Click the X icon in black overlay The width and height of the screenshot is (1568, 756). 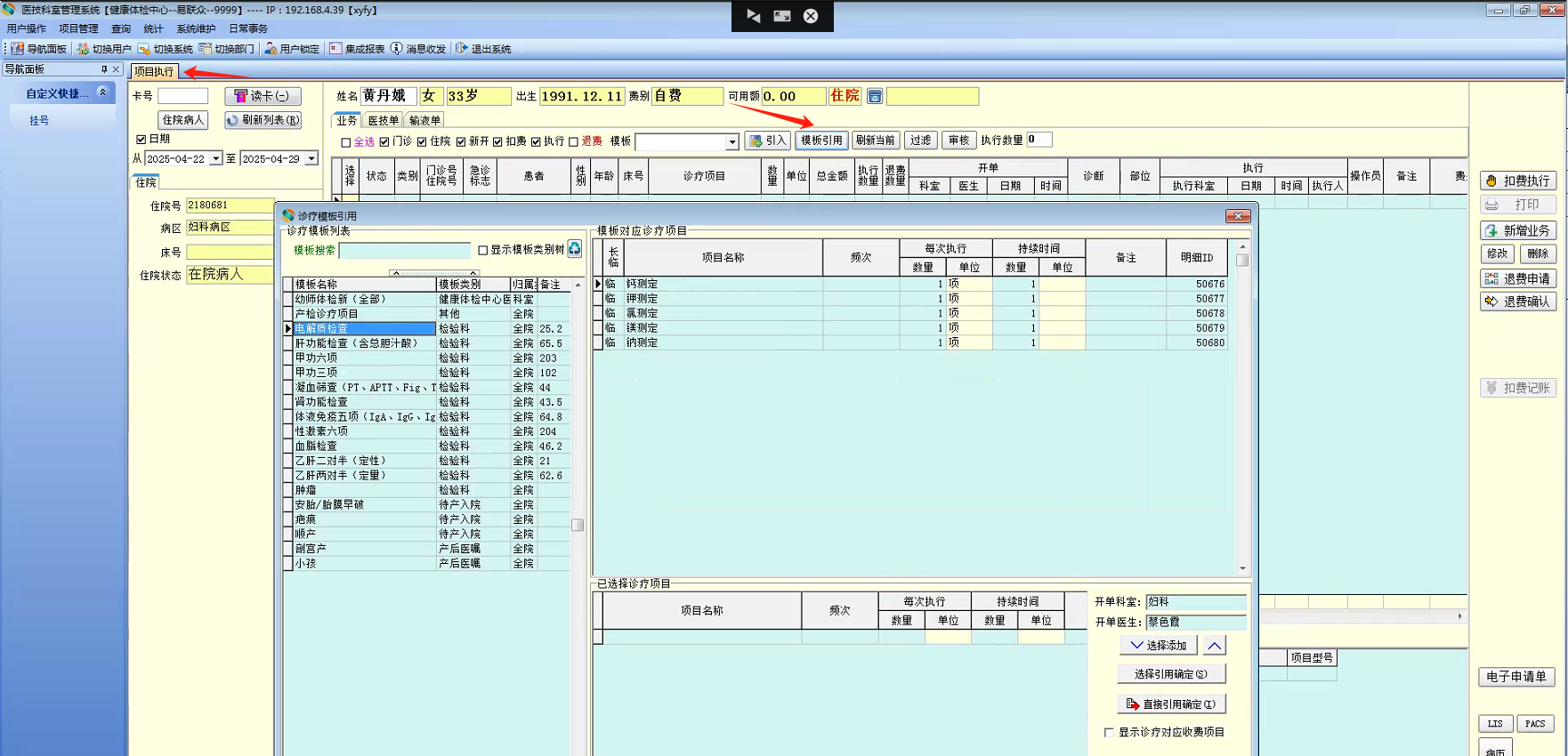pos(811,16)
